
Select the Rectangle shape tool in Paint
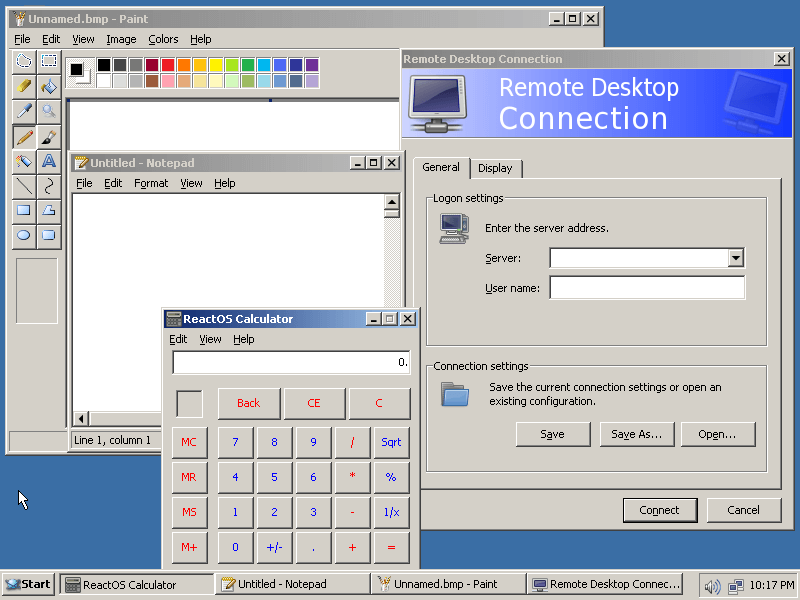24,211
